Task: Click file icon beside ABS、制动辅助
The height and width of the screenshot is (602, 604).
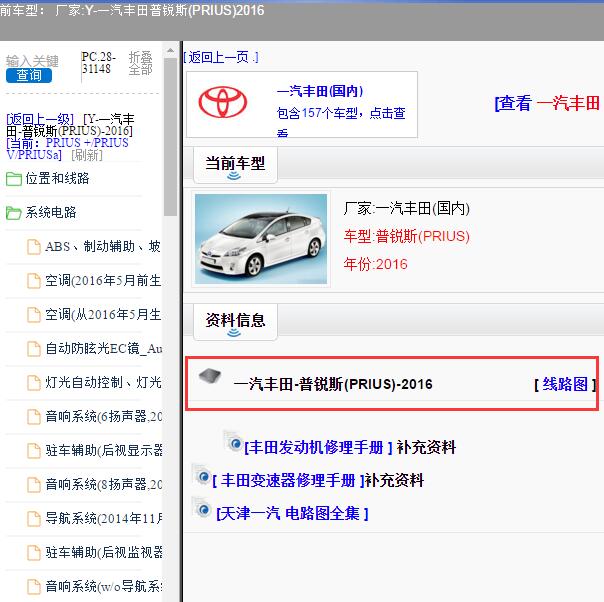Action: (34, 247)
